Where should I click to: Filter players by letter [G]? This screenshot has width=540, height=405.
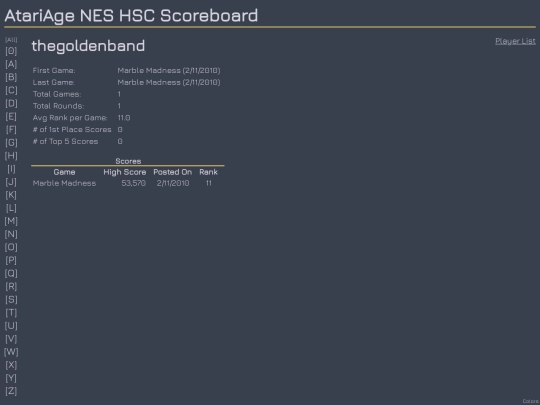pyautogui.click(x=11, y=143)
